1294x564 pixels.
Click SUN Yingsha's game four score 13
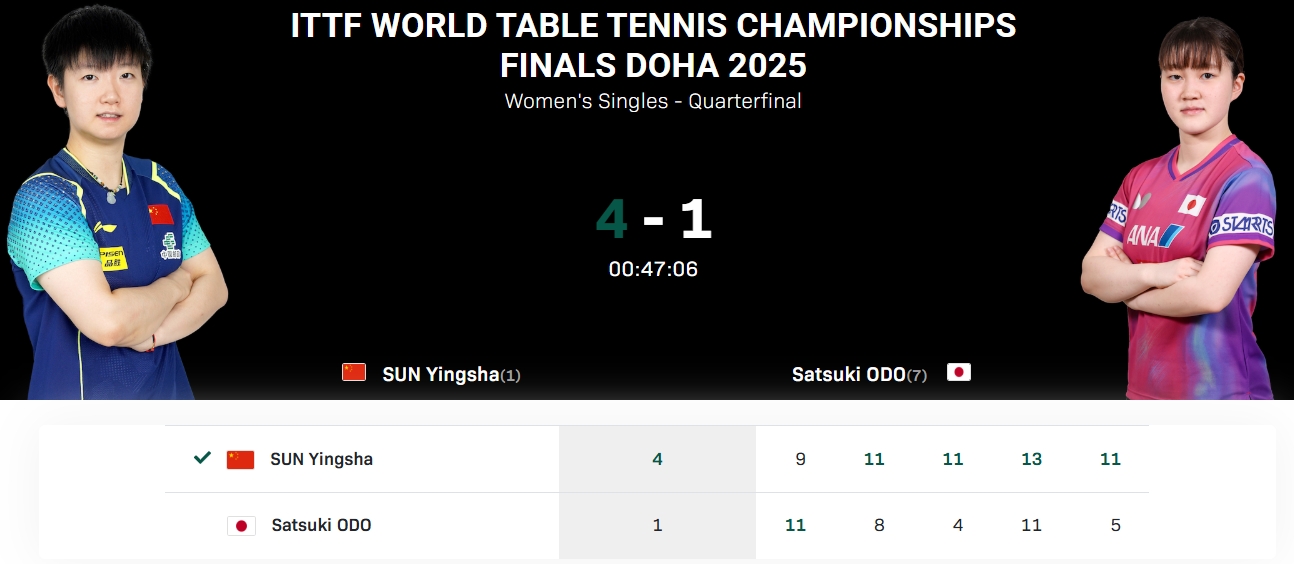click(x=1031, y=460)
